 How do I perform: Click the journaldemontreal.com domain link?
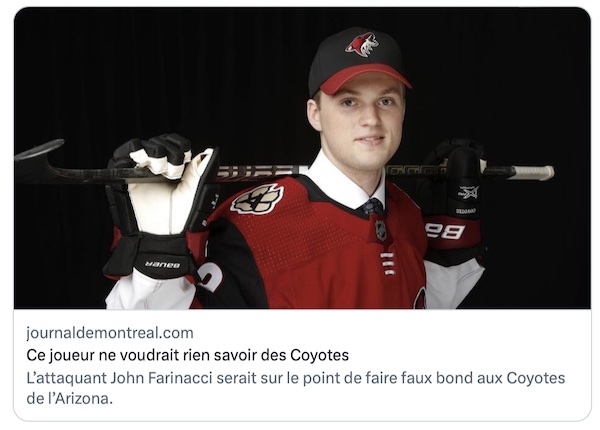tap(110, 333)
